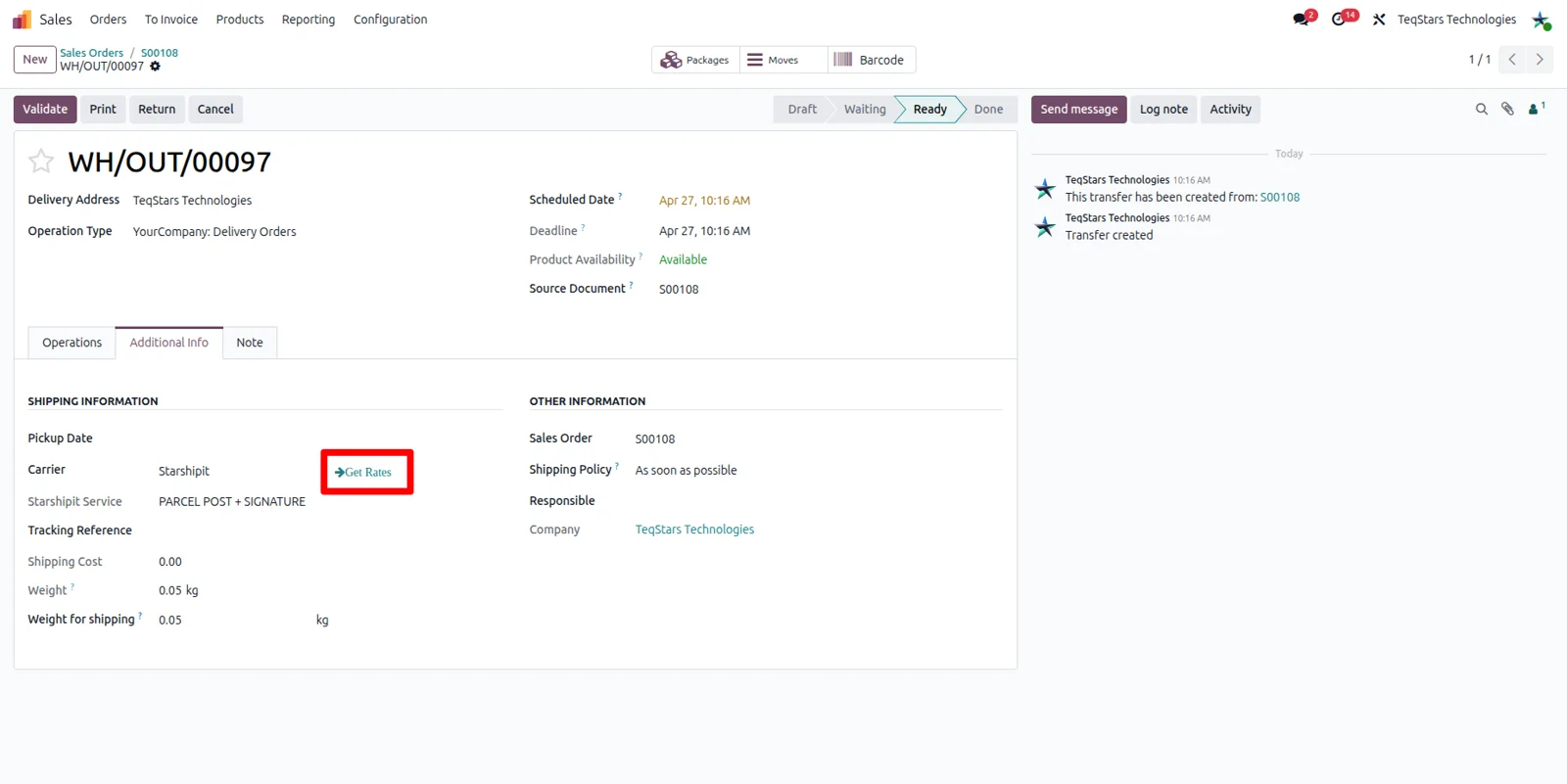Go to the next record
The image size is (1567, 784).
point(1540,60)
